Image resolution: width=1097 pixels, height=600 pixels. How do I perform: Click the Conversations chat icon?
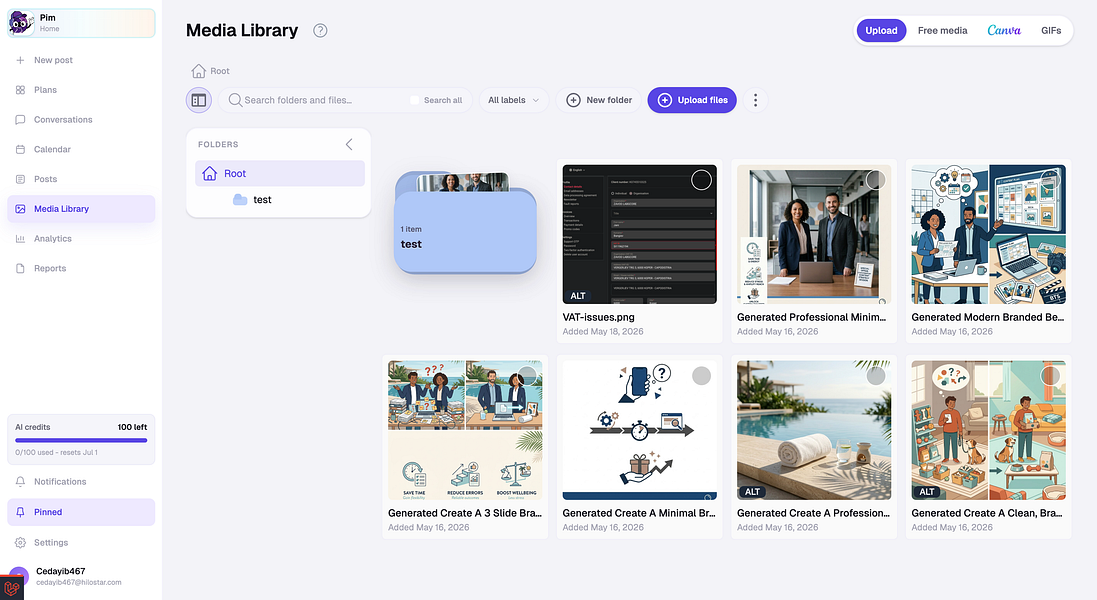pyautogui.click(x=20, y=120)
